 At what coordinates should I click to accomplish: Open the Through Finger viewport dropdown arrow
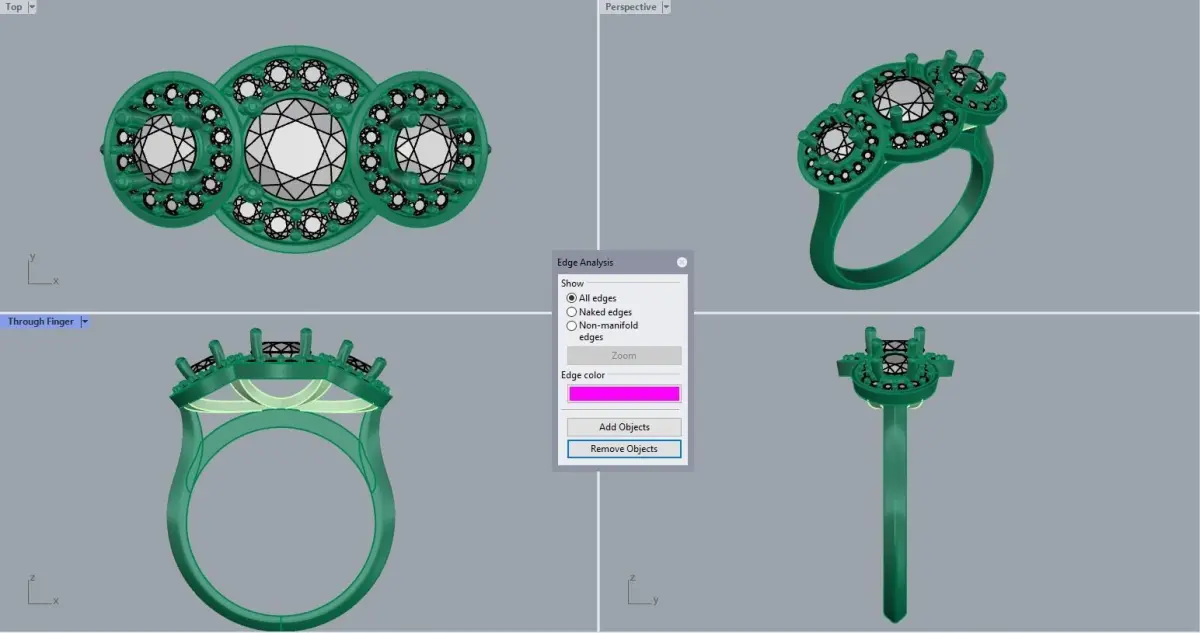click(x=85, y=322)
